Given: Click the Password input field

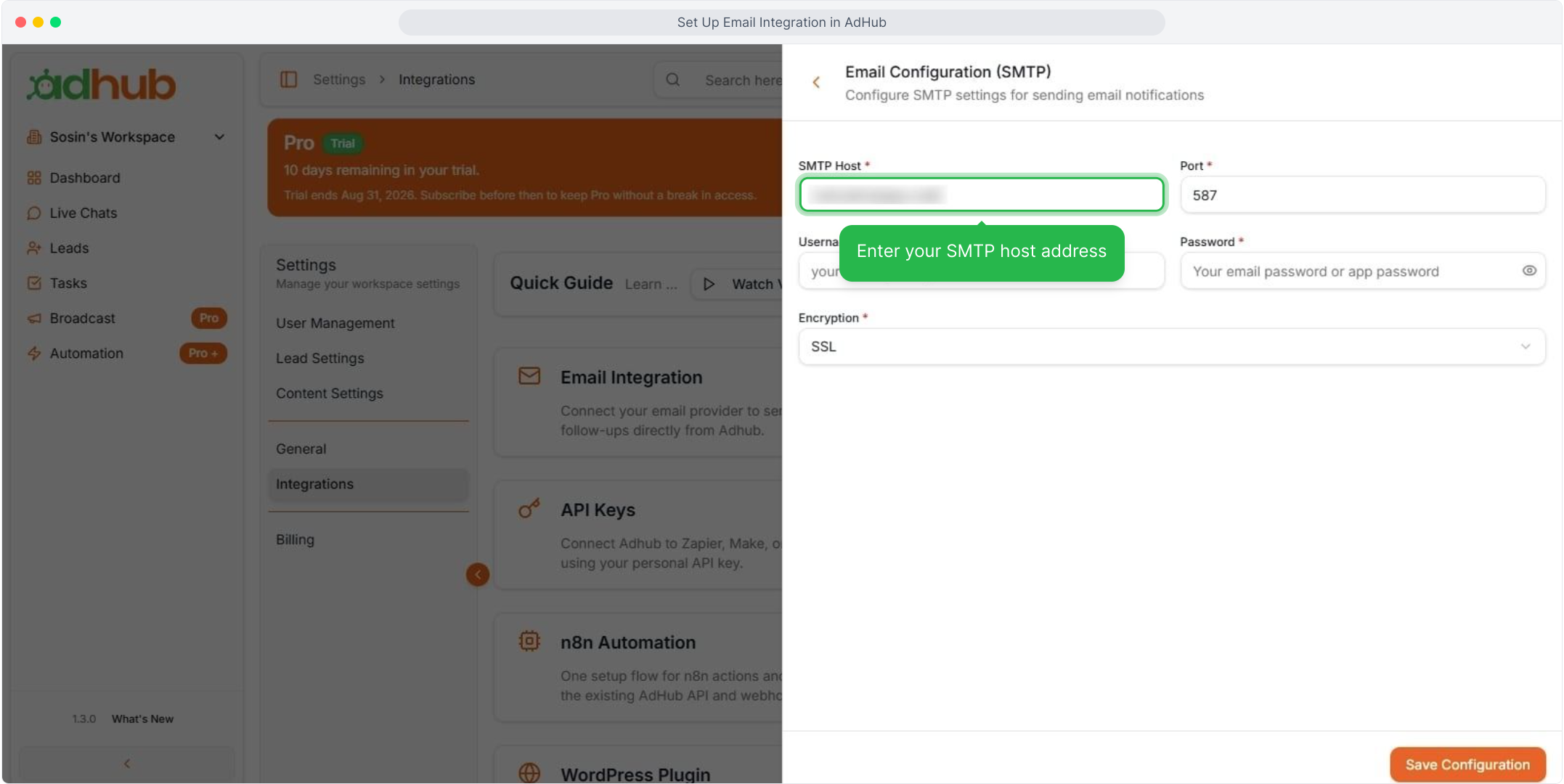Looking at the screenshot, I should pyautogui.click(x=1363, y=271).
